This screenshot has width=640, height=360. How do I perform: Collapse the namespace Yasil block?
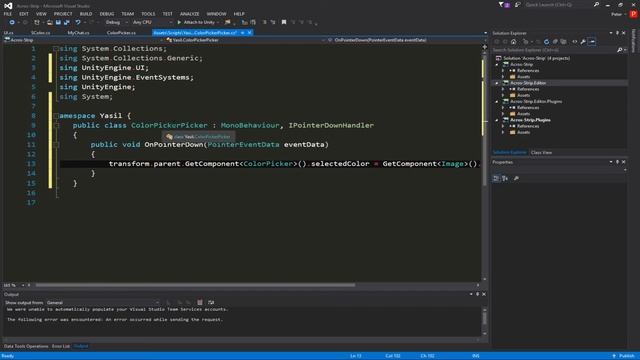(56, 116)
